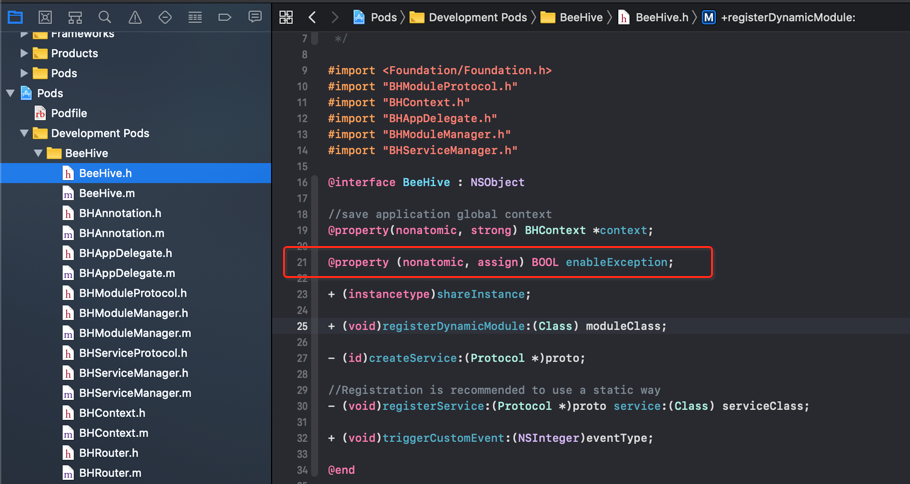910x484 pixels.
Task: Click the NSObject superclass name
Action: click(497, 182)
